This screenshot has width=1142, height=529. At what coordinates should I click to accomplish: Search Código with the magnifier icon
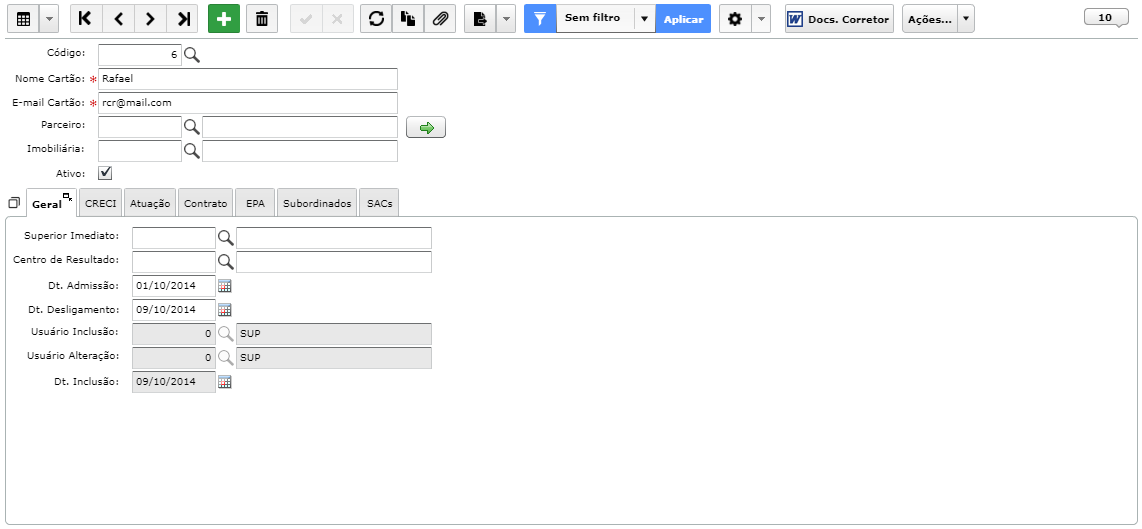[192, 55]
